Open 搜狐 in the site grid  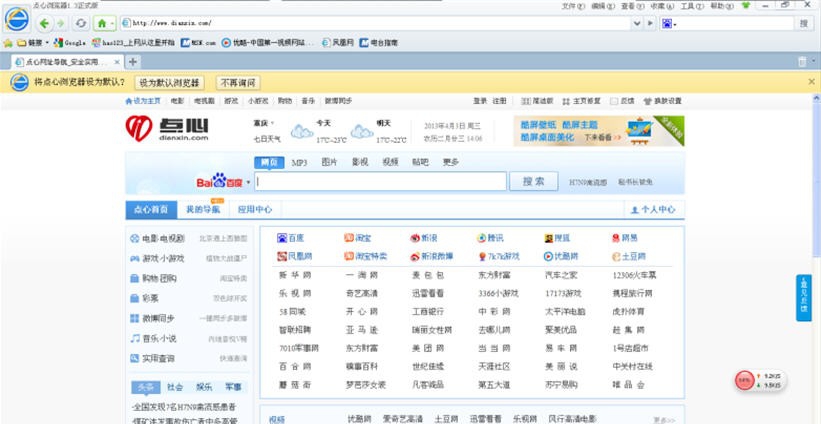pos(557,238)
